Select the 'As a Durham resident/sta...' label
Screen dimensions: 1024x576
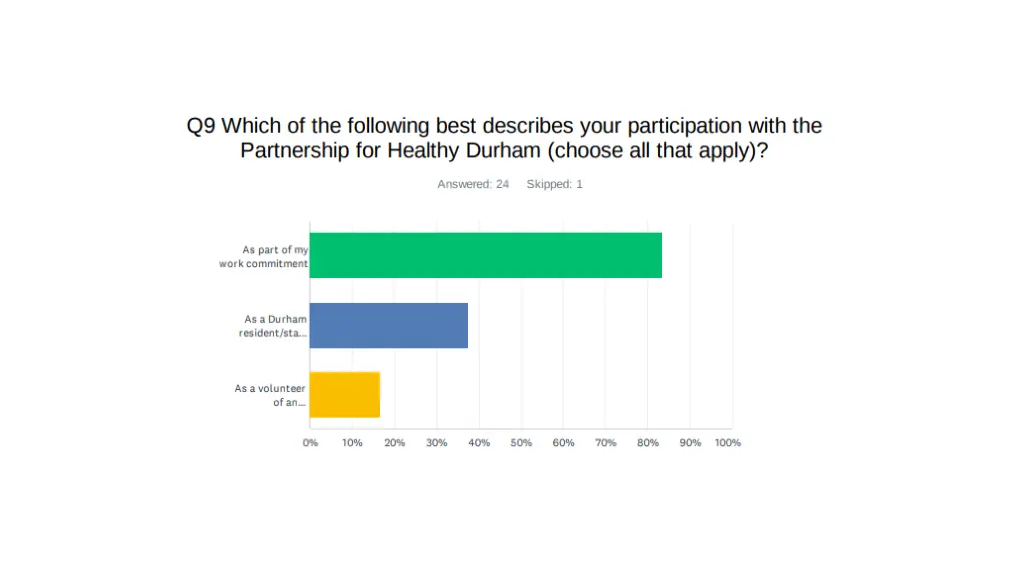273,326
